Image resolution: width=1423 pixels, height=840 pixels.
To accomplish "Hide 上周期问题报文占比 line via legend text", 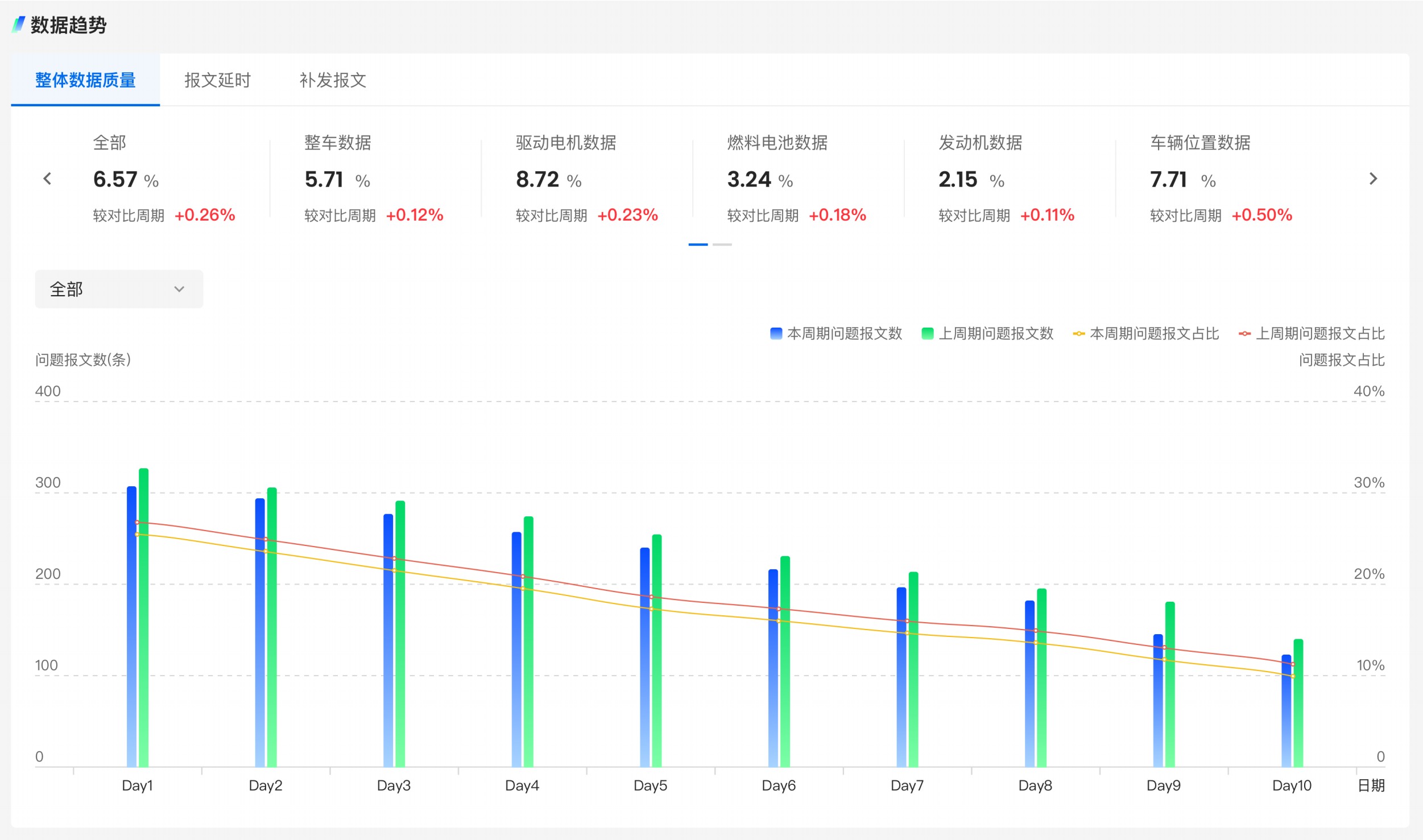I will (x=1319, y=334).
